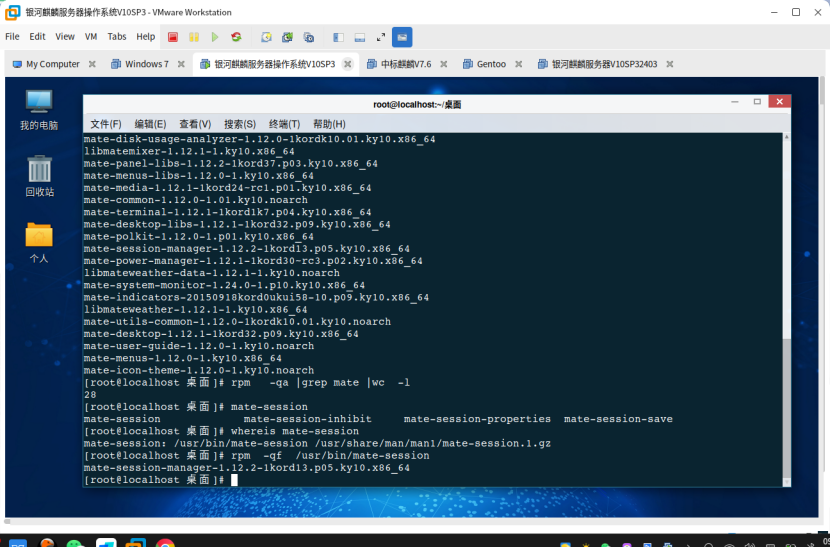Screen dimensions: 830x547
Task: Open the terminal 终端(T) menu
Action: 284,124
